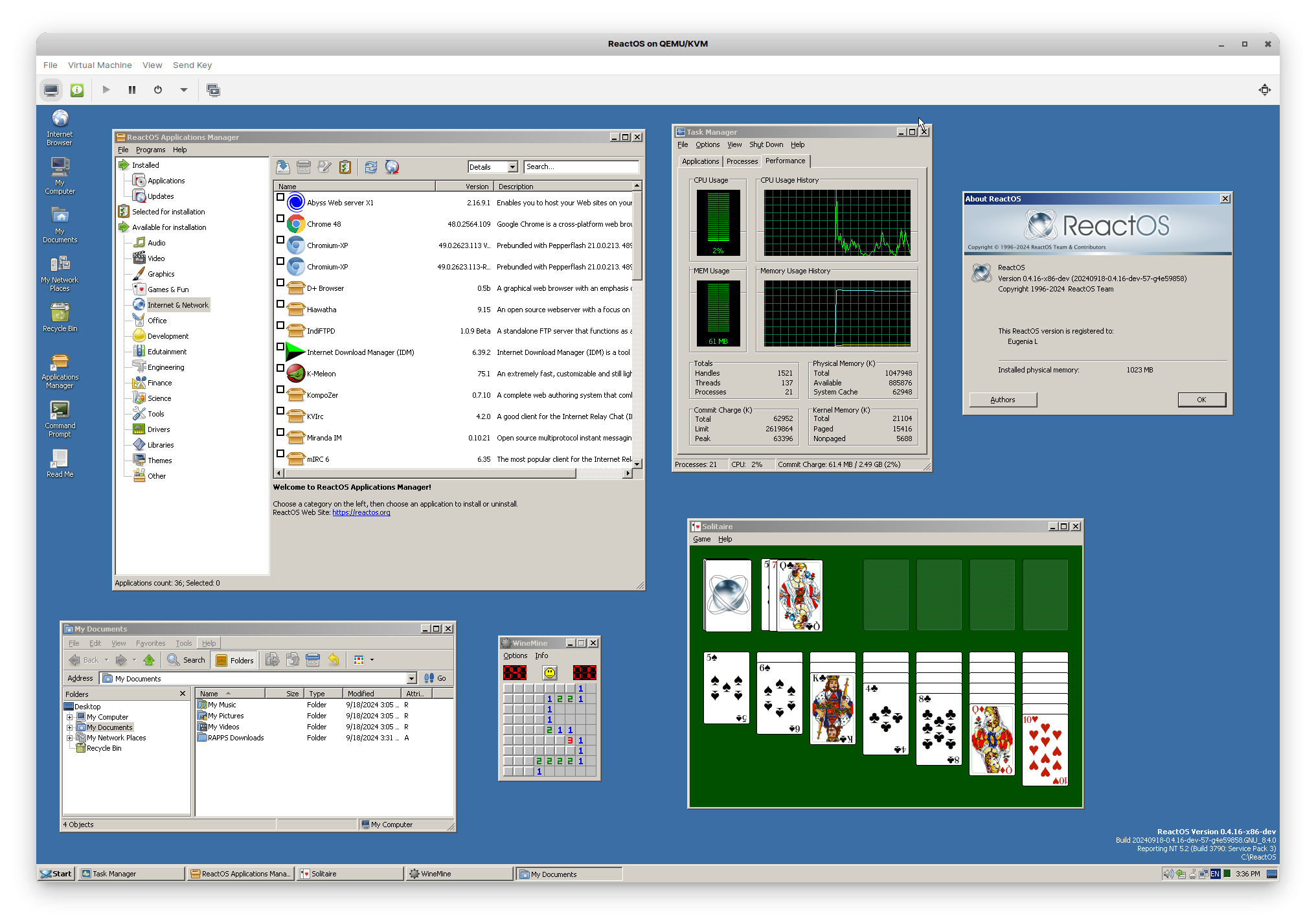Click the Views icon in My Documents toolbar
Viewport: 1316px width, 923px height.
pyautogui.click(x=359, y=660)
